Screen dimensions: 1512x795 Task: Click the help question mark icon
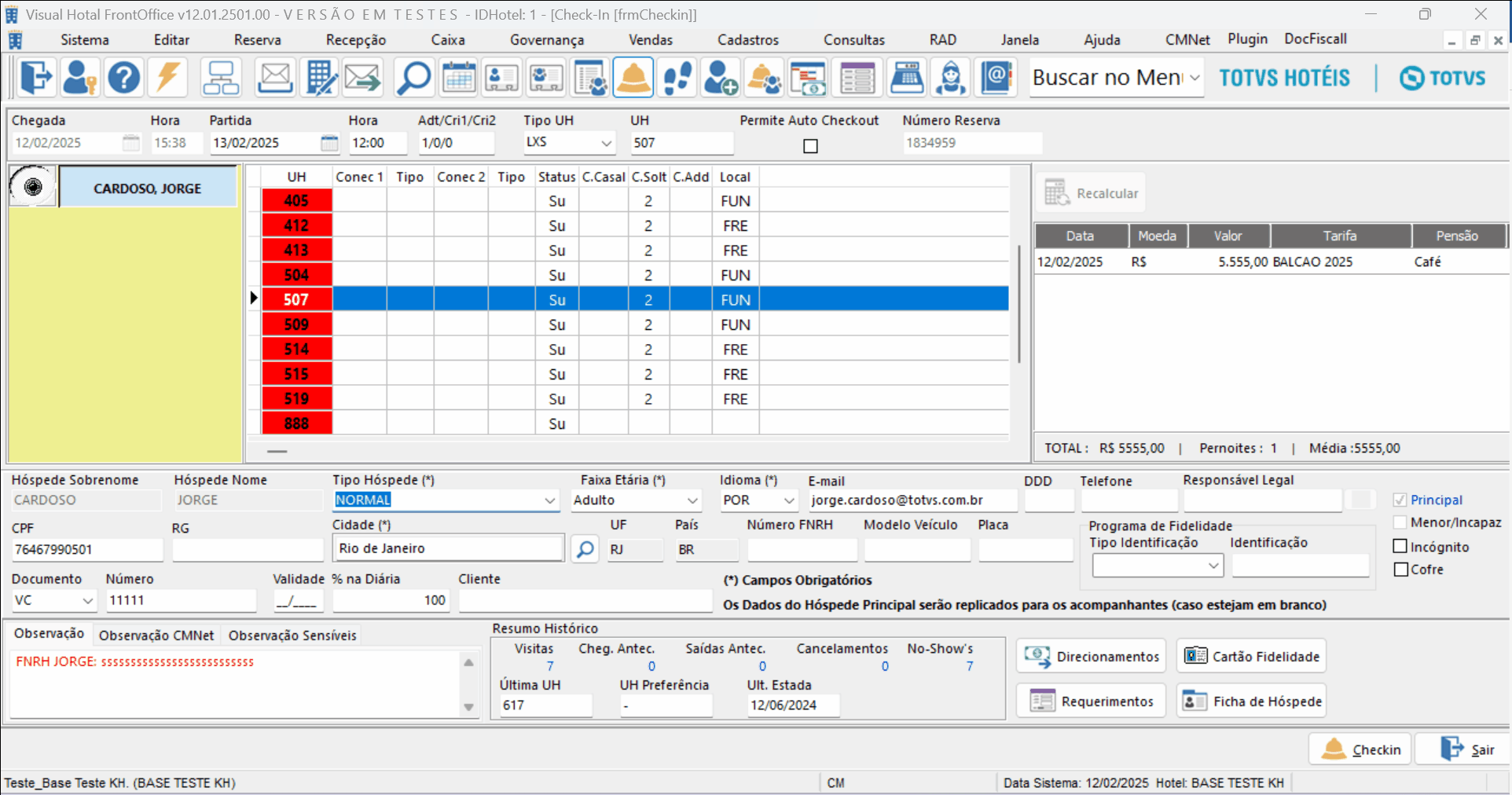click(123, 78)
